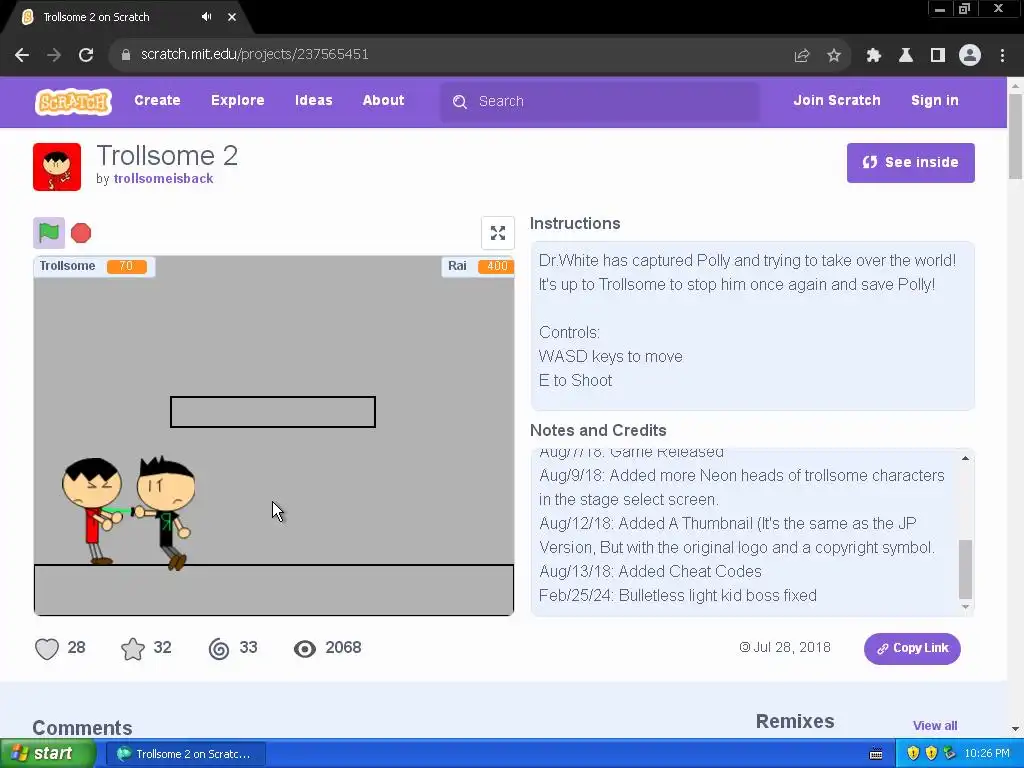Click the page vertical scrollbar thumb
Image resolution: width=1024 pixels, height=768 pixels.
(x=1015, y=136)
